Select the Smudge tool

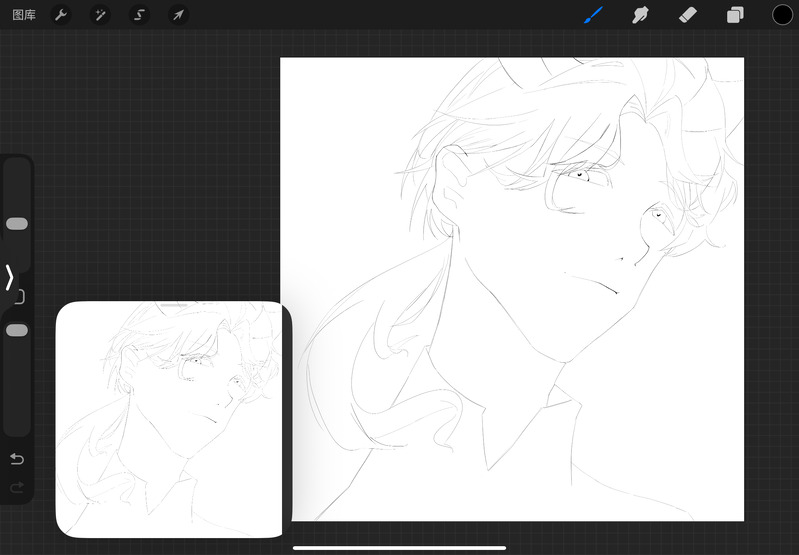(x=640, y=15)
